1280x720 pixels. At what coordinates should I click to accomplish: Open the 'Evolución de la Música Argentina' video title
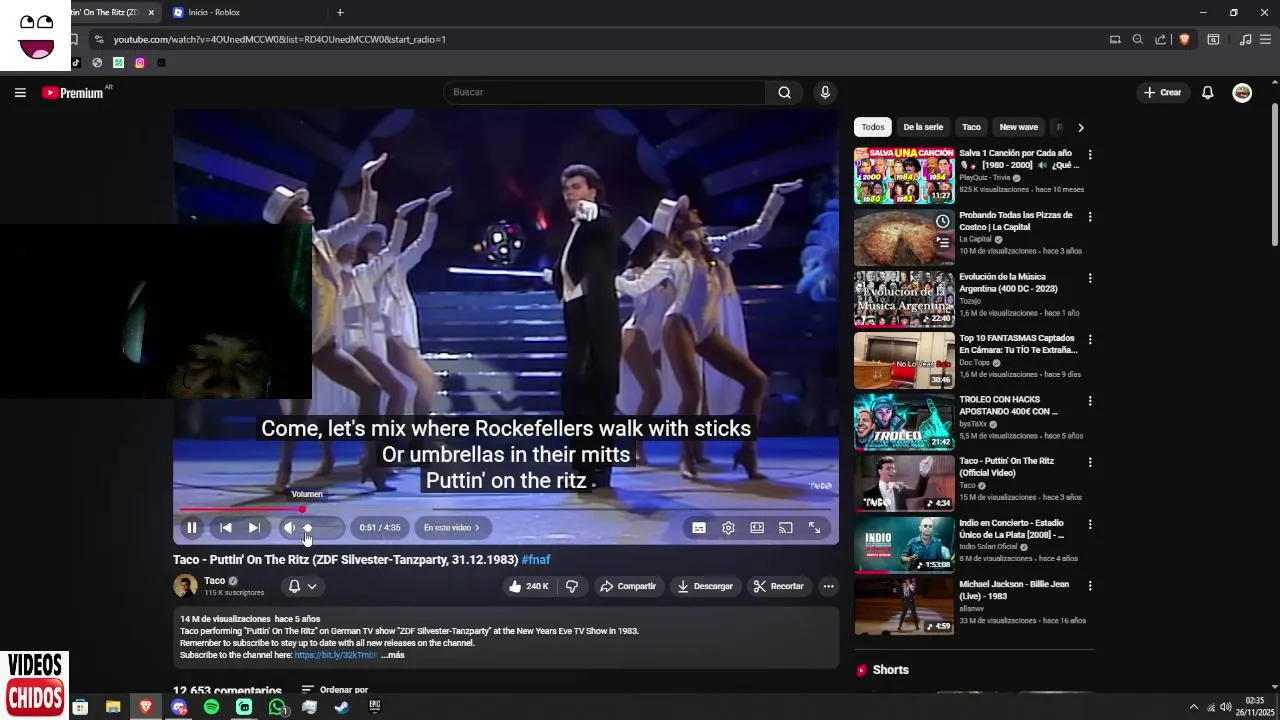point(1008,283)
